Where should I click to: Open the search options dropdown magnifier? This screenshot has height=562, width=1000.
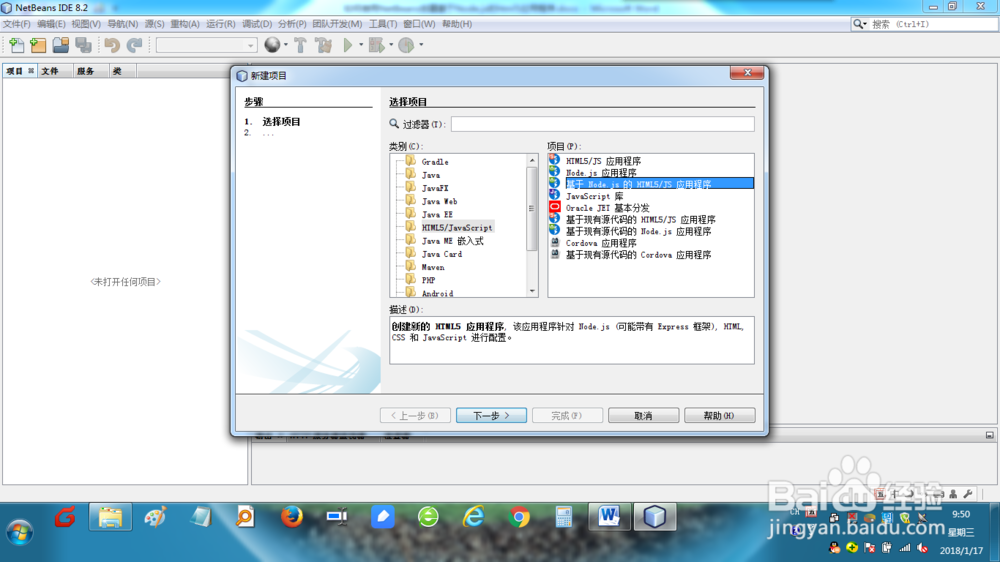[x=860, y=24]
